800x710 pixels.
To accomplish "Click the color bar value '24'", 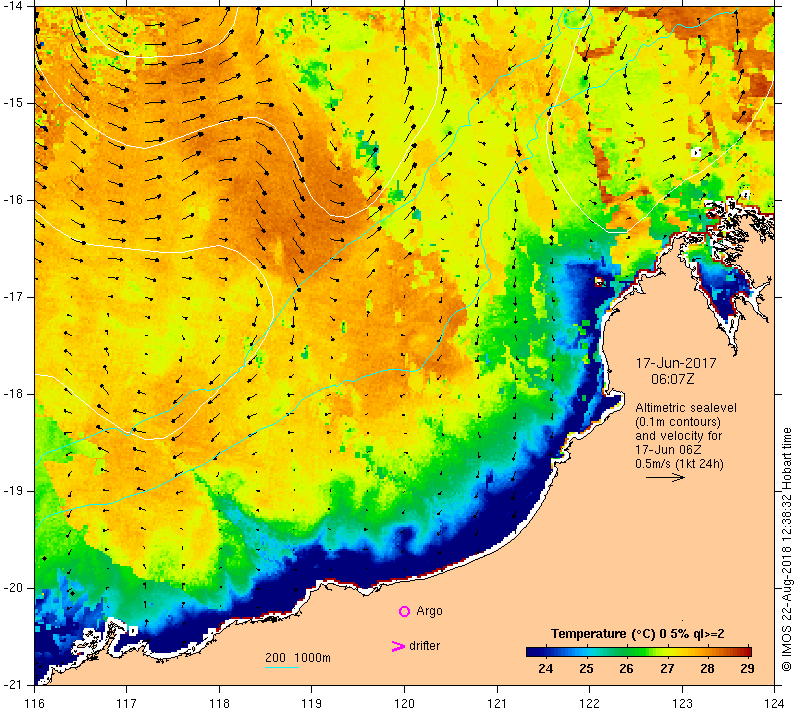I will click(545, 669).
